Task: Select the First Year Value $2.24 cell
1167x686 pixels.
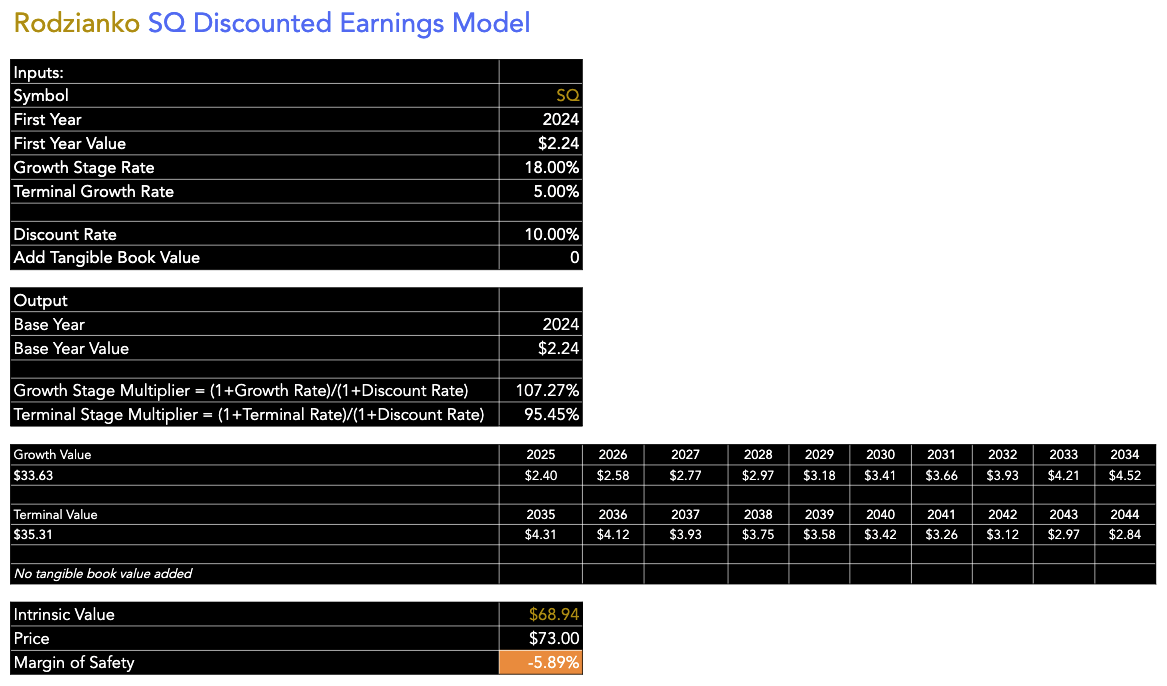Action: (540, 143)
